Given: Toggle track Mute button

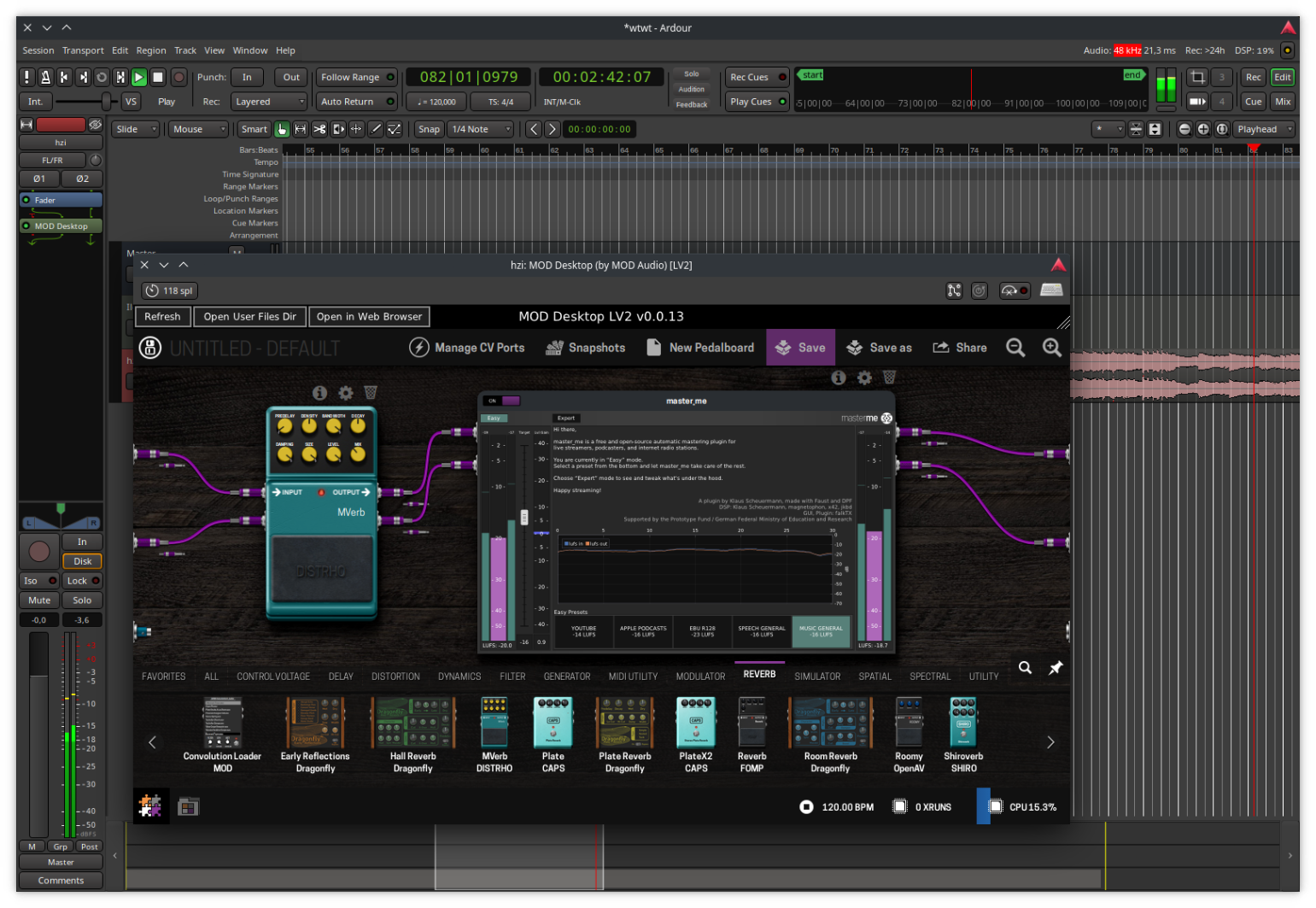Looking at the screenshot, I should tap(39, 600).
